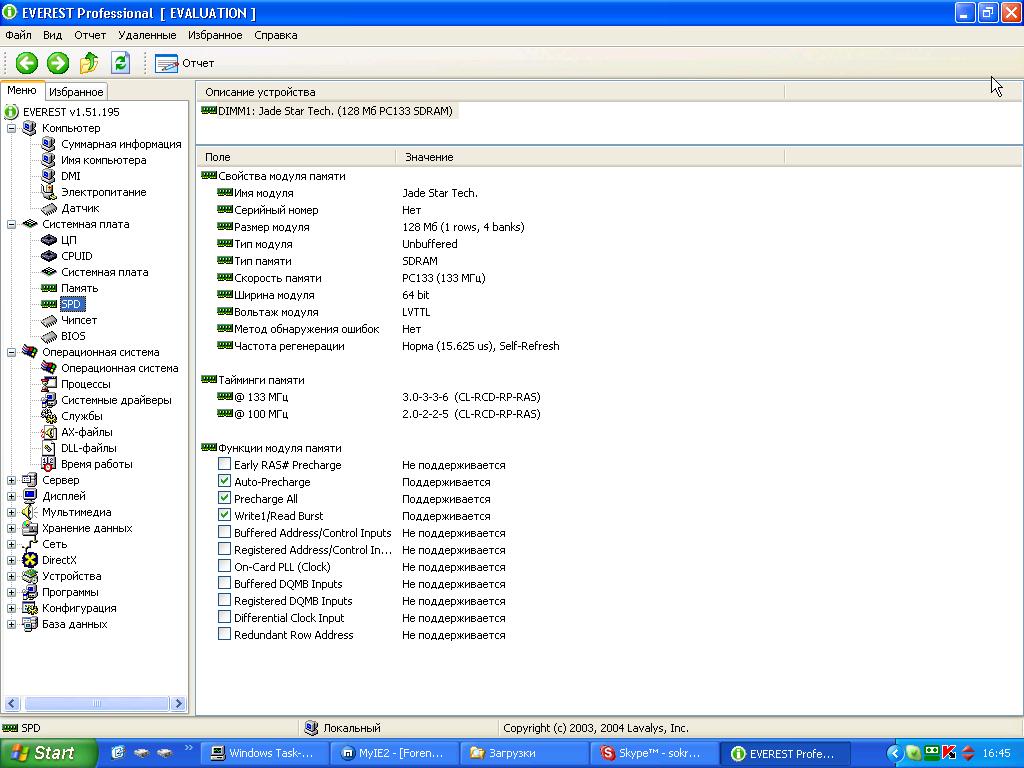
Task: Click the green Forward arrow toolbar icon
Action: pyautogui.click(x=57, y=63)
